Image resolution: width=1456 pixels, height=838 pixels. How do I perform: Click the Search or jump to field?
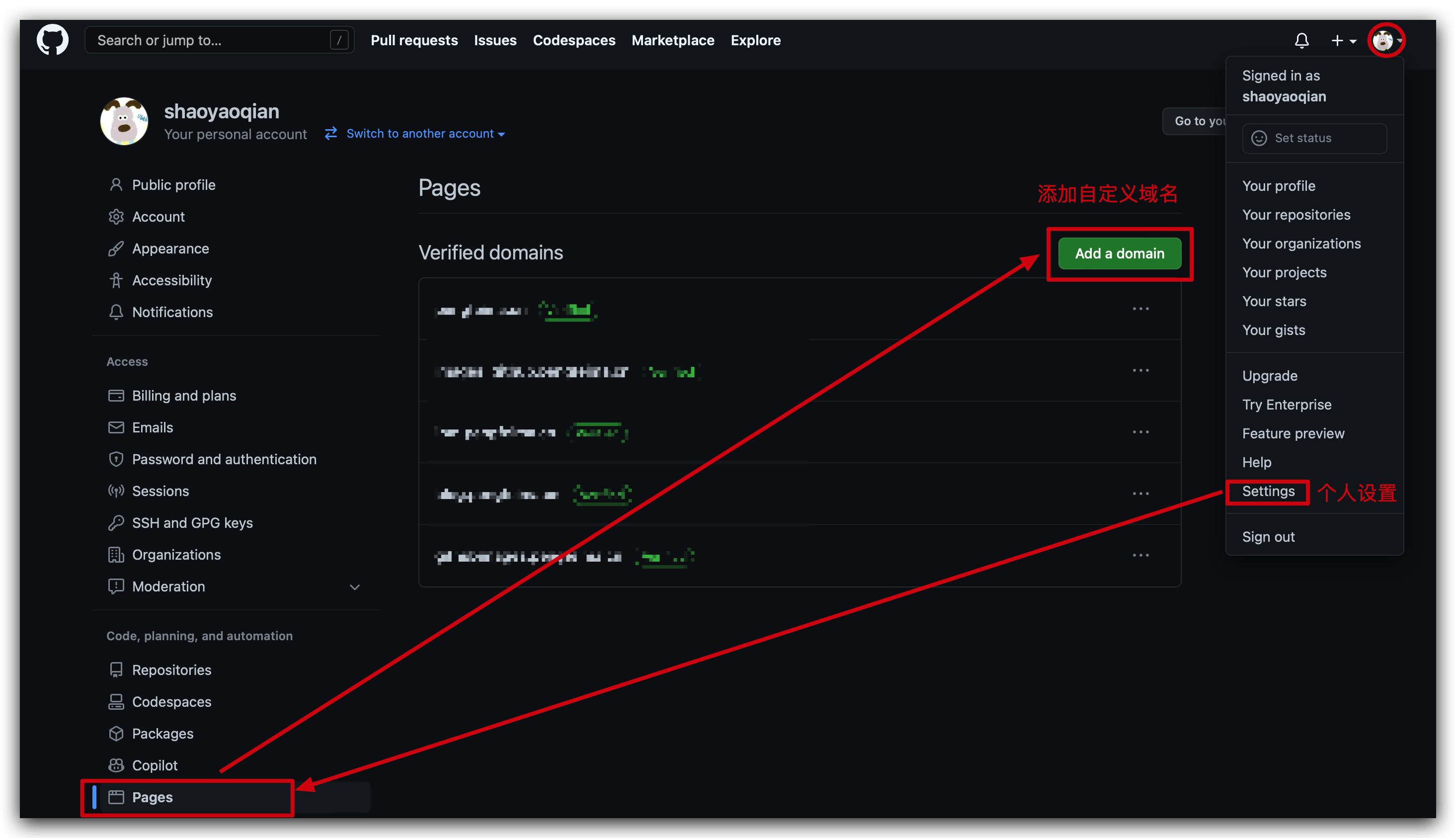(x=213, y=40)
